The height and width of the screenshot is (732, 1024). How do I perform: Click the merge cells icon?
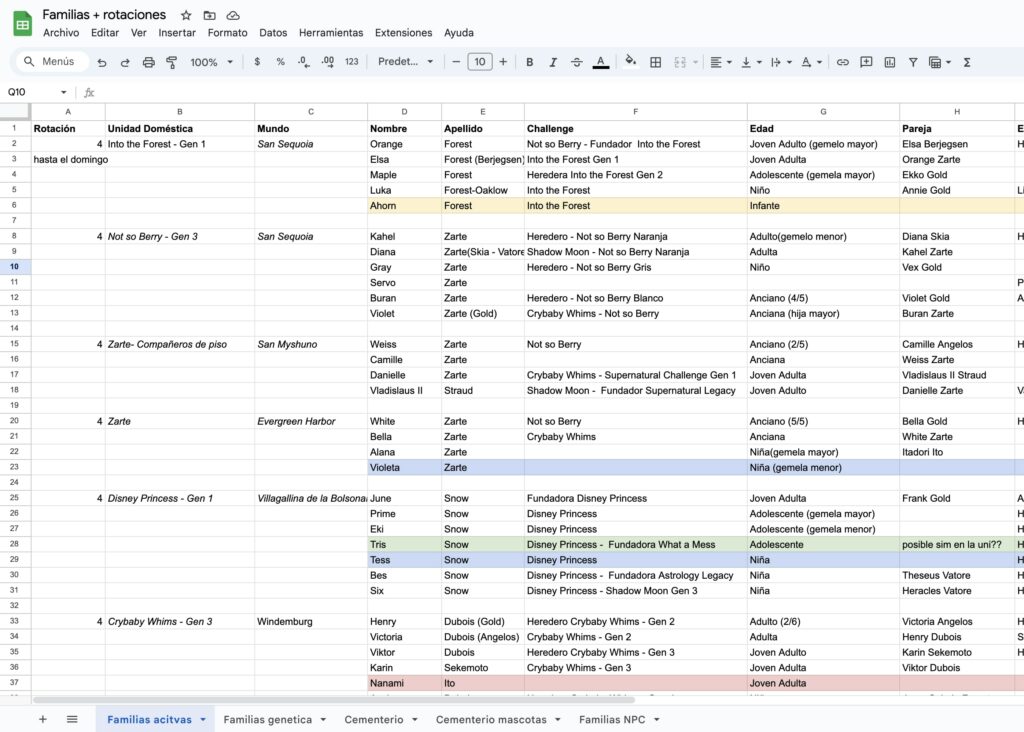(x=680, y=62)
